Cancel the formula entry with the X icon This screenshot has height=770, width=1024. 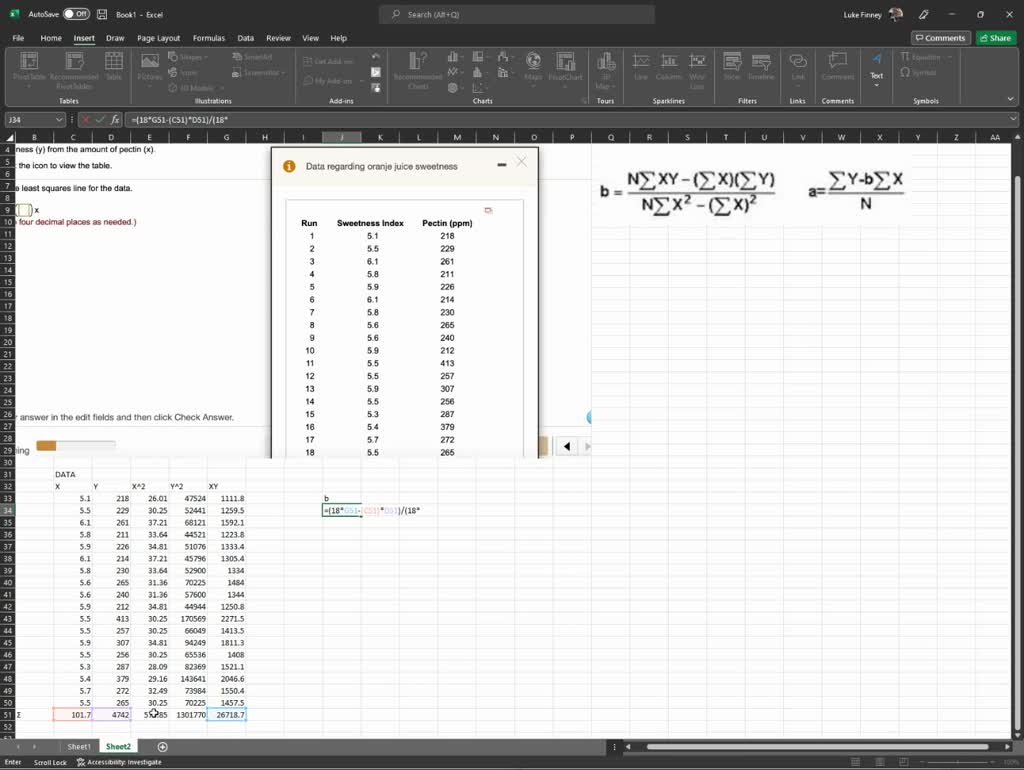click(86, 120)
